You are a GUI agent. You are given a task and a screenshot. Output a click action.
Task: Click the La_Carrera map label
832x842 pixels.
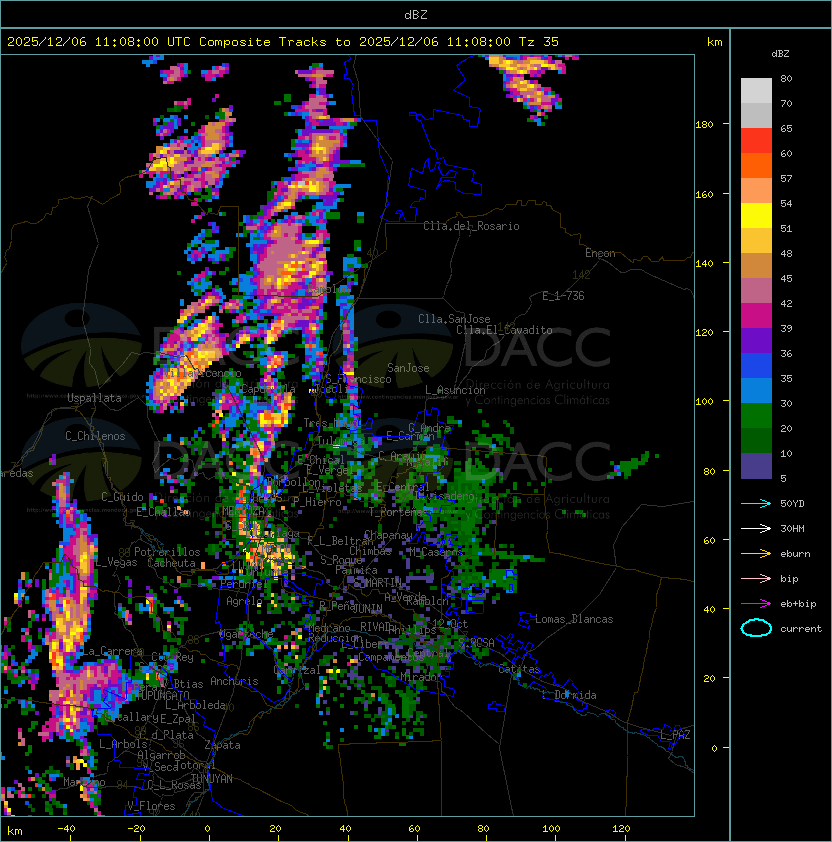[x=113, y=651]
